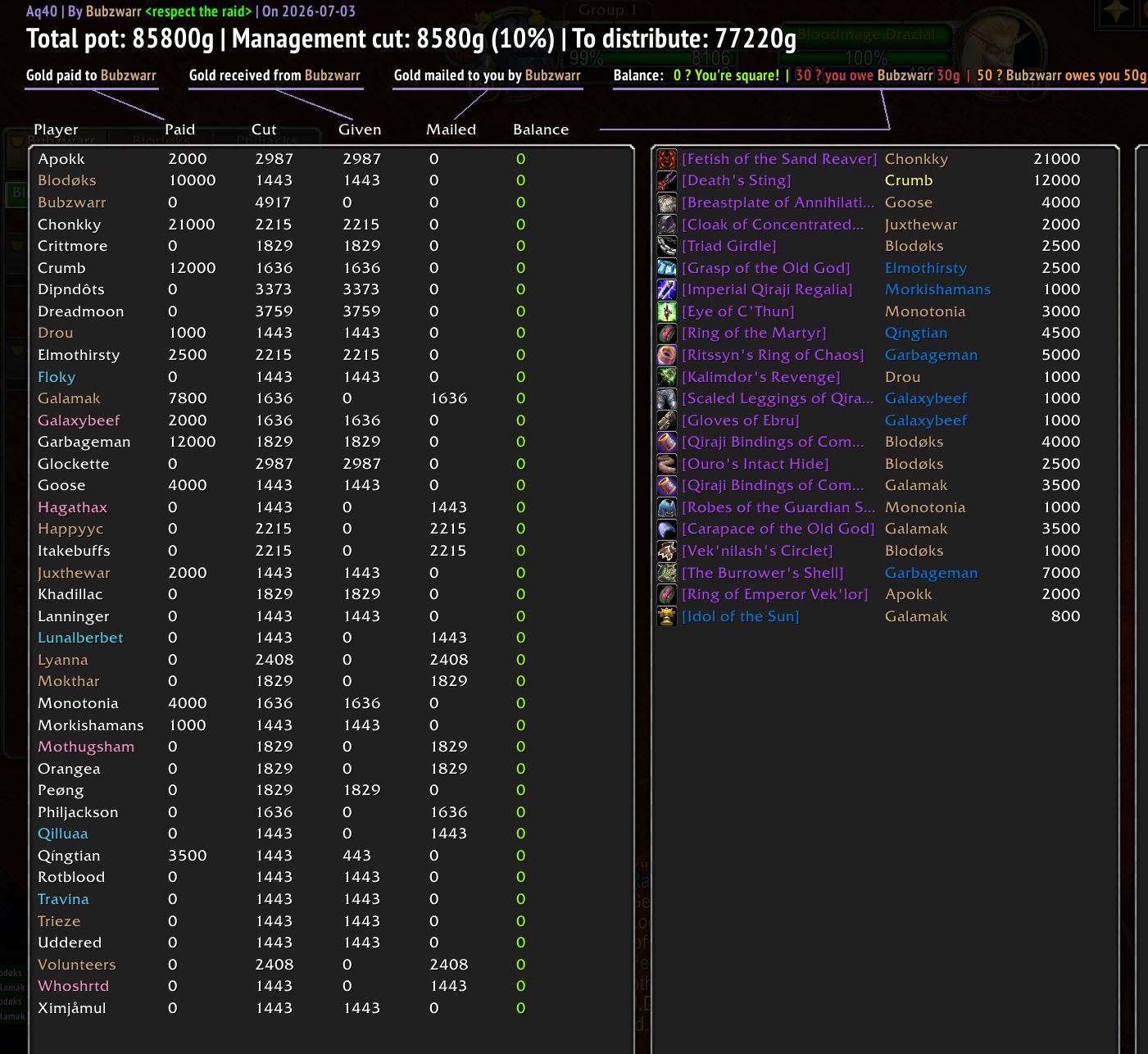This screenshot has width=1148, height=1054.
Task: Click the Ring of the Martyr icon
Action: [x=667, y=333]
